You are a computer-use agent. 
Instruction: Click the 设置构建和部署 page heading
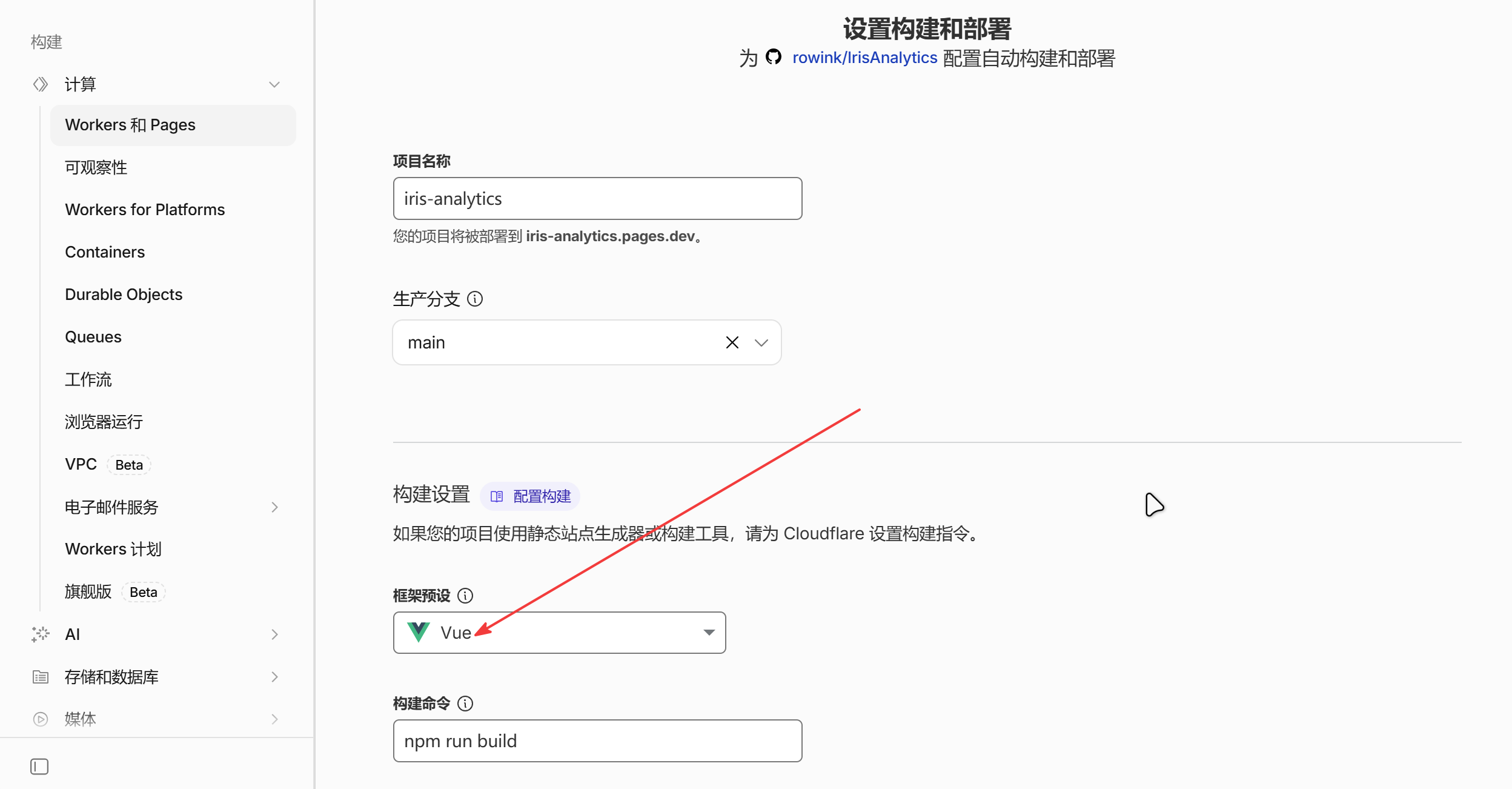click(927, 28)
